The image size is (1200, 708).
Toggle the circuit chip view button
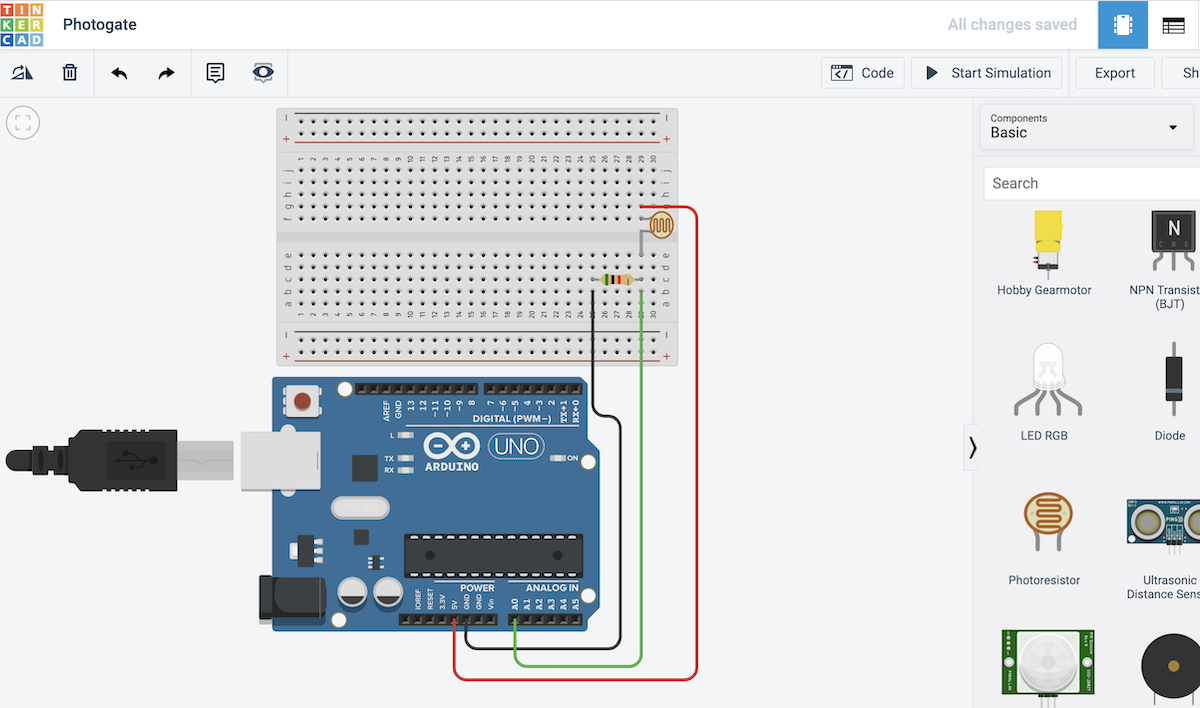point(1122,24)
